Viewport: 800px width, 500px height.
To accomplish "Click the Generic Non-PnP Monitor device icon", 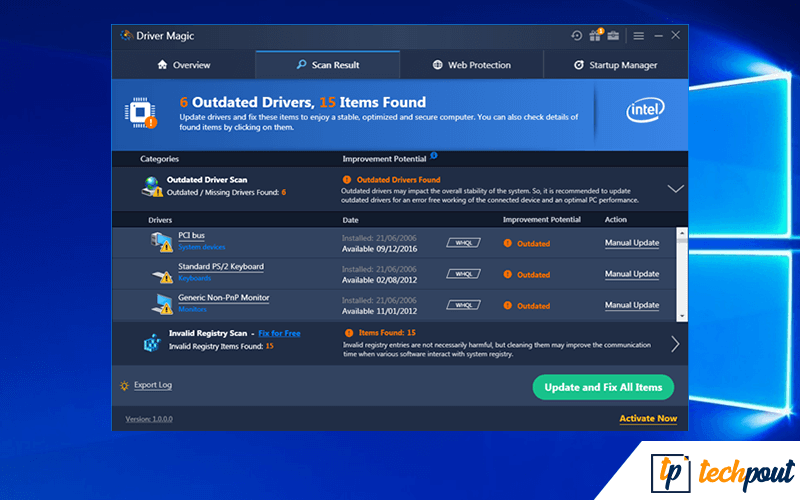I will point(163,304).
